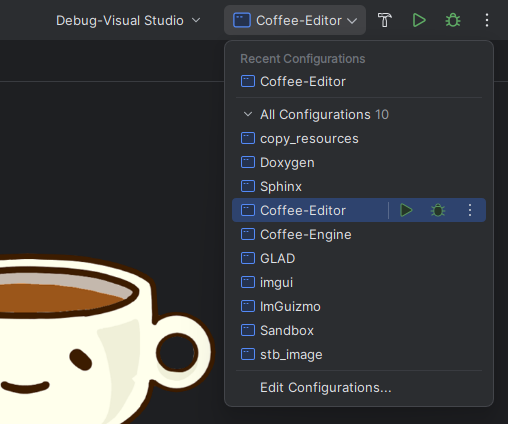Click the ImGuizmo target icon
This screenshot has width=508, height=424.
click(248, 306)
